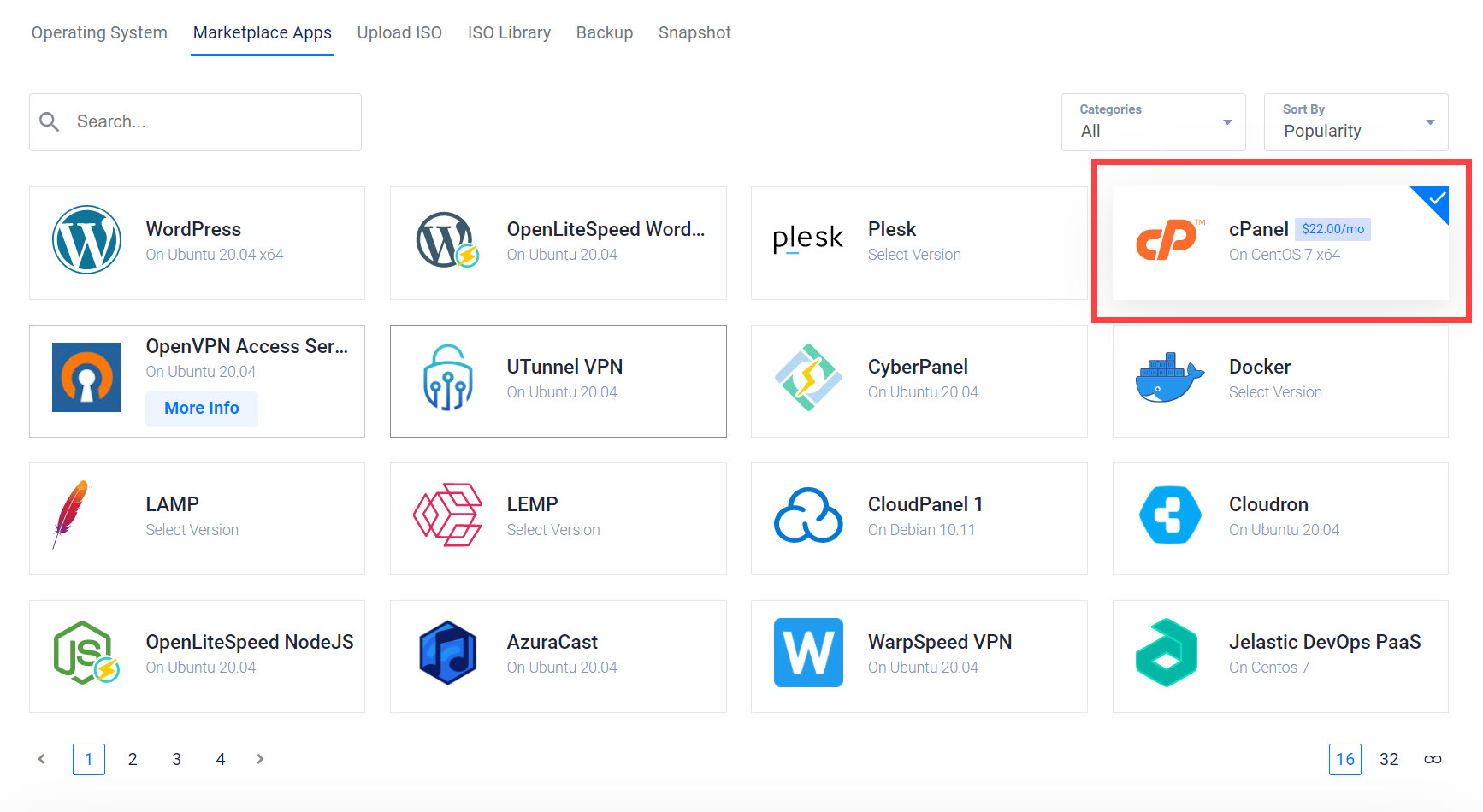
Task: Select the cPanel orange logo
Action: coord(1168,240)
